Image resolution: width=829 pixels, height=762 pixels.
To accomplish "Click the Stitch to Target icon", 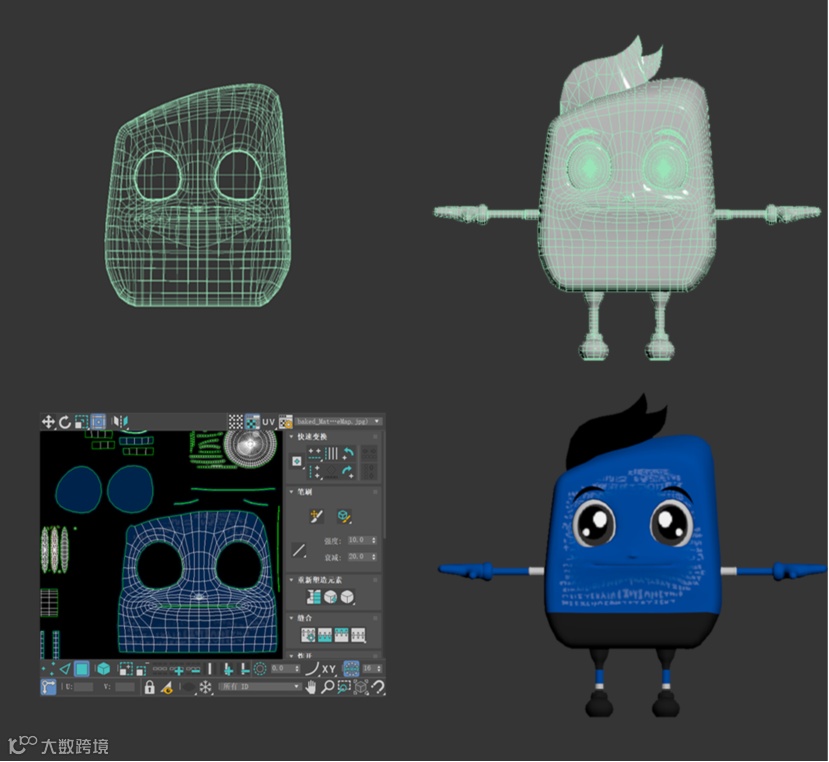I will pyautogui.click(x=308, y=635).
